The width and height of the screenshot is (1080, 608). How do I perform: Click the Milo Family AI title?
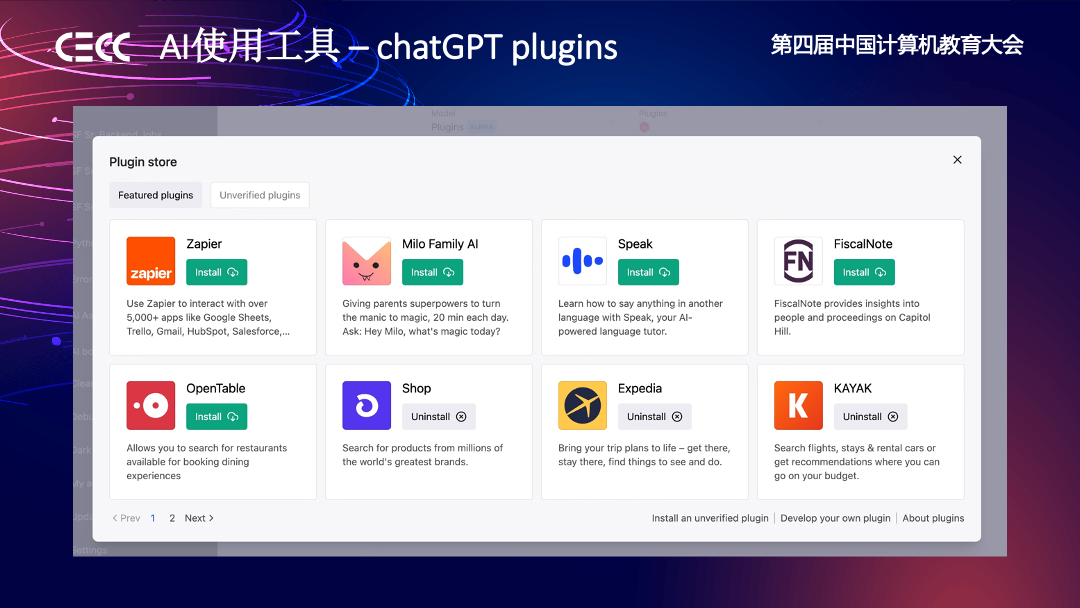tap(440, 244)
